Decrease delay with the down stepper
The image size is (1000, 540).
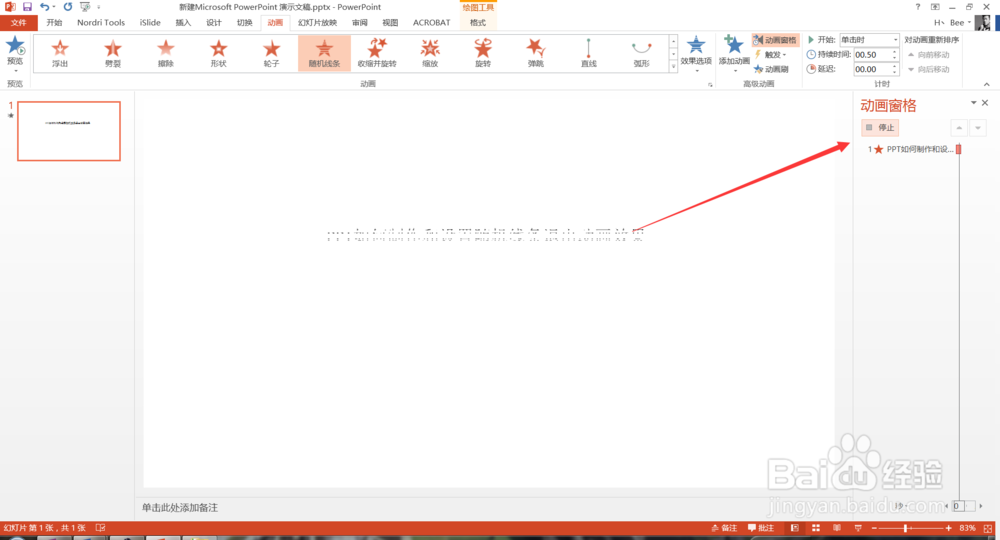tap(895, 72)
